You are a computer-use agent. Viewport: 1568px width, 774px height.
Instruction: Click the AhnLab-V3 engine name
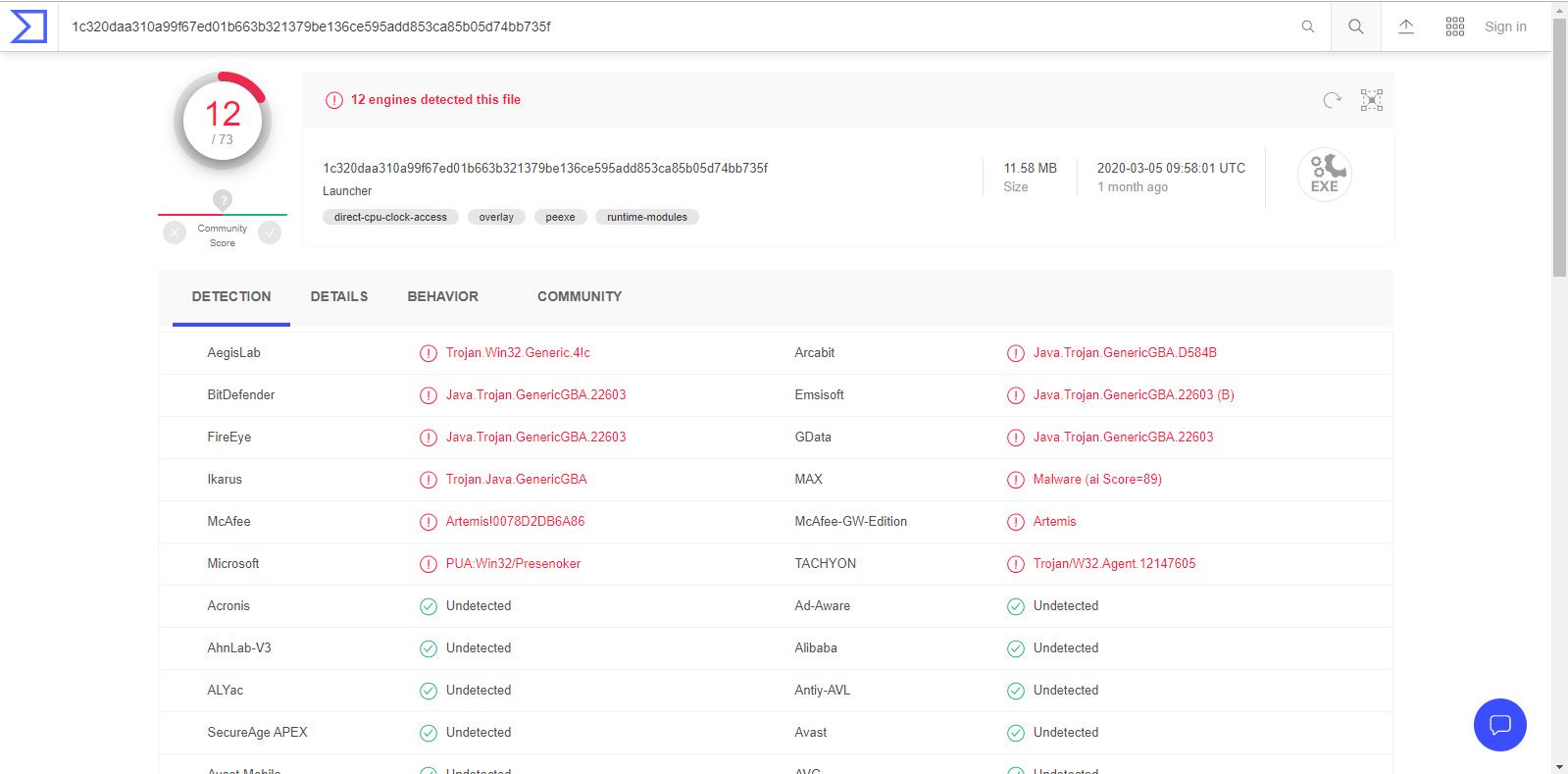point(239,647)
